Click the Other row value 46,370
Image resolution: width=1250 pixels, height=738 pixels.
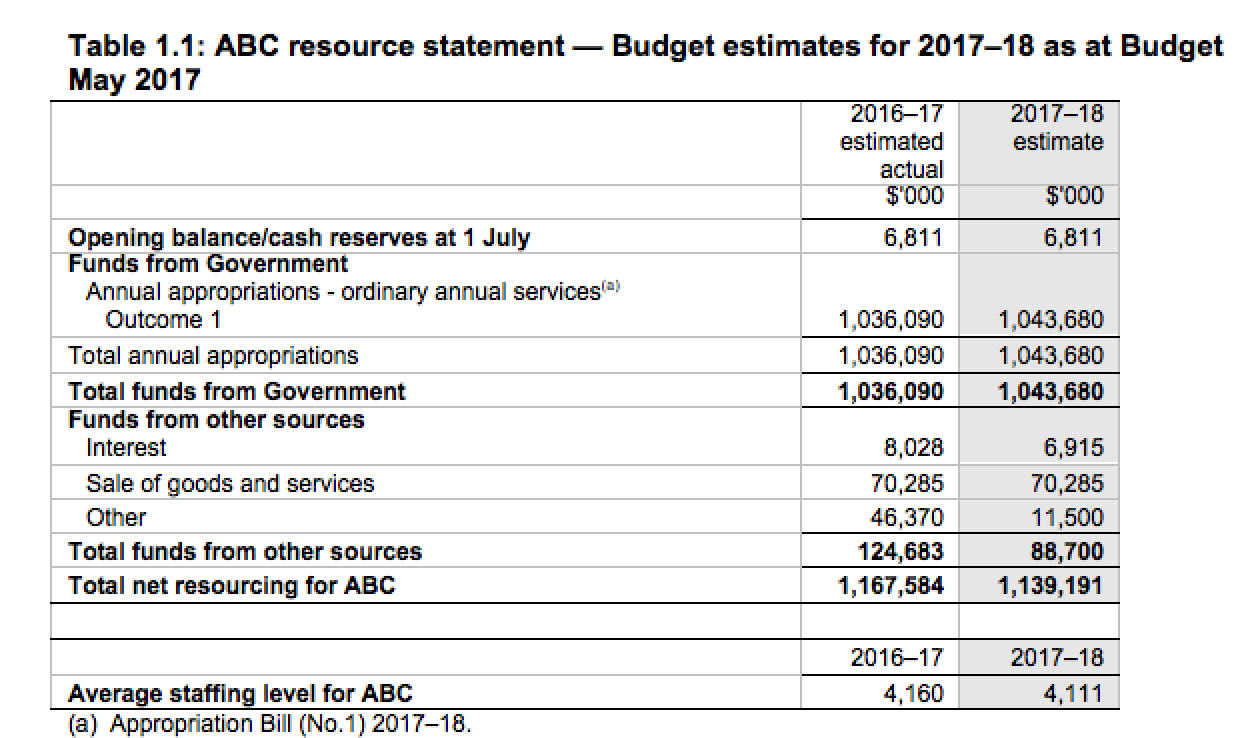(x=909, y=518)
